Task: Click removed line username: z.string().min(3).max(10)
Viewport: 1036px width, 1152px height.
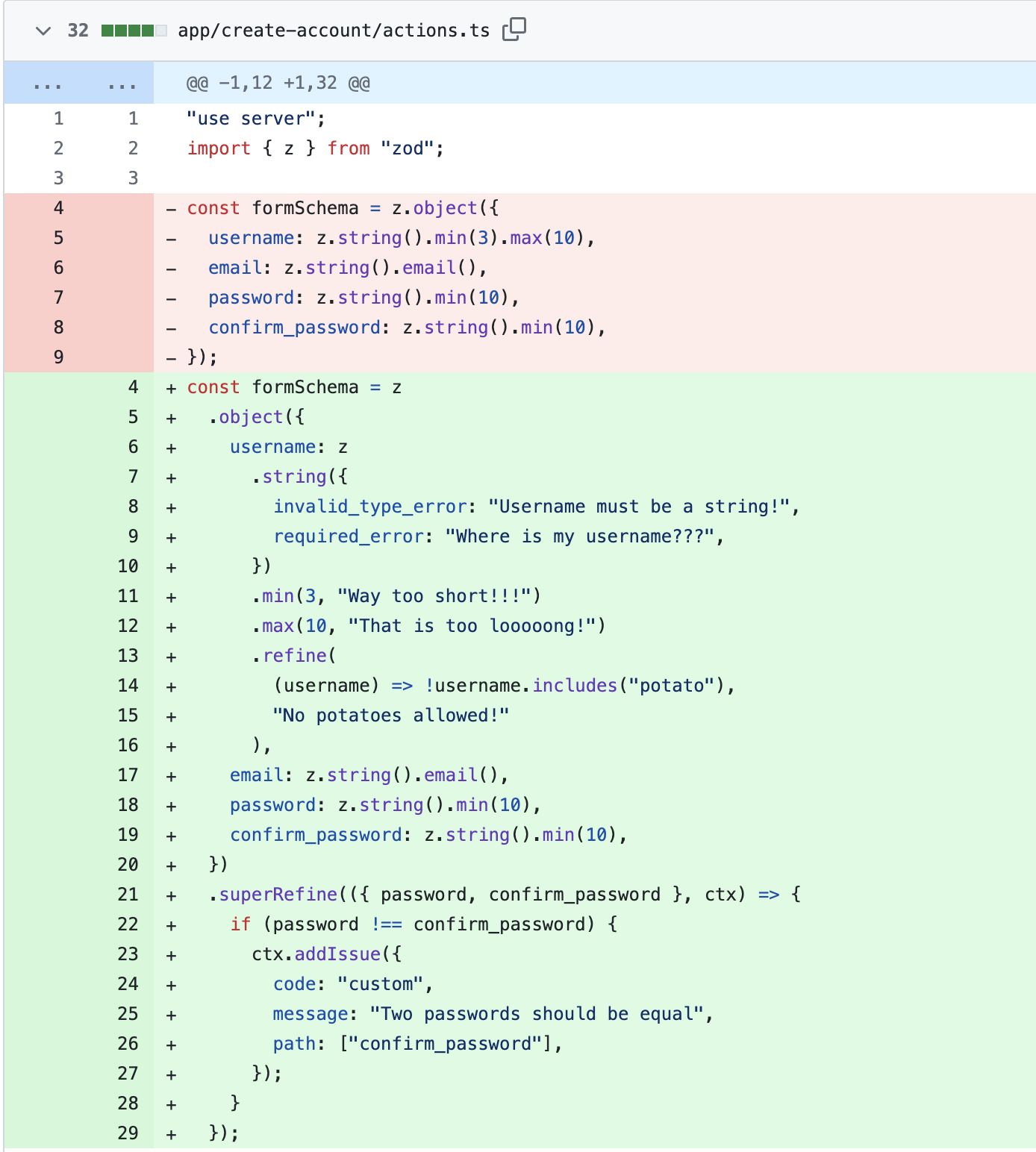Action: coord(402,238)
